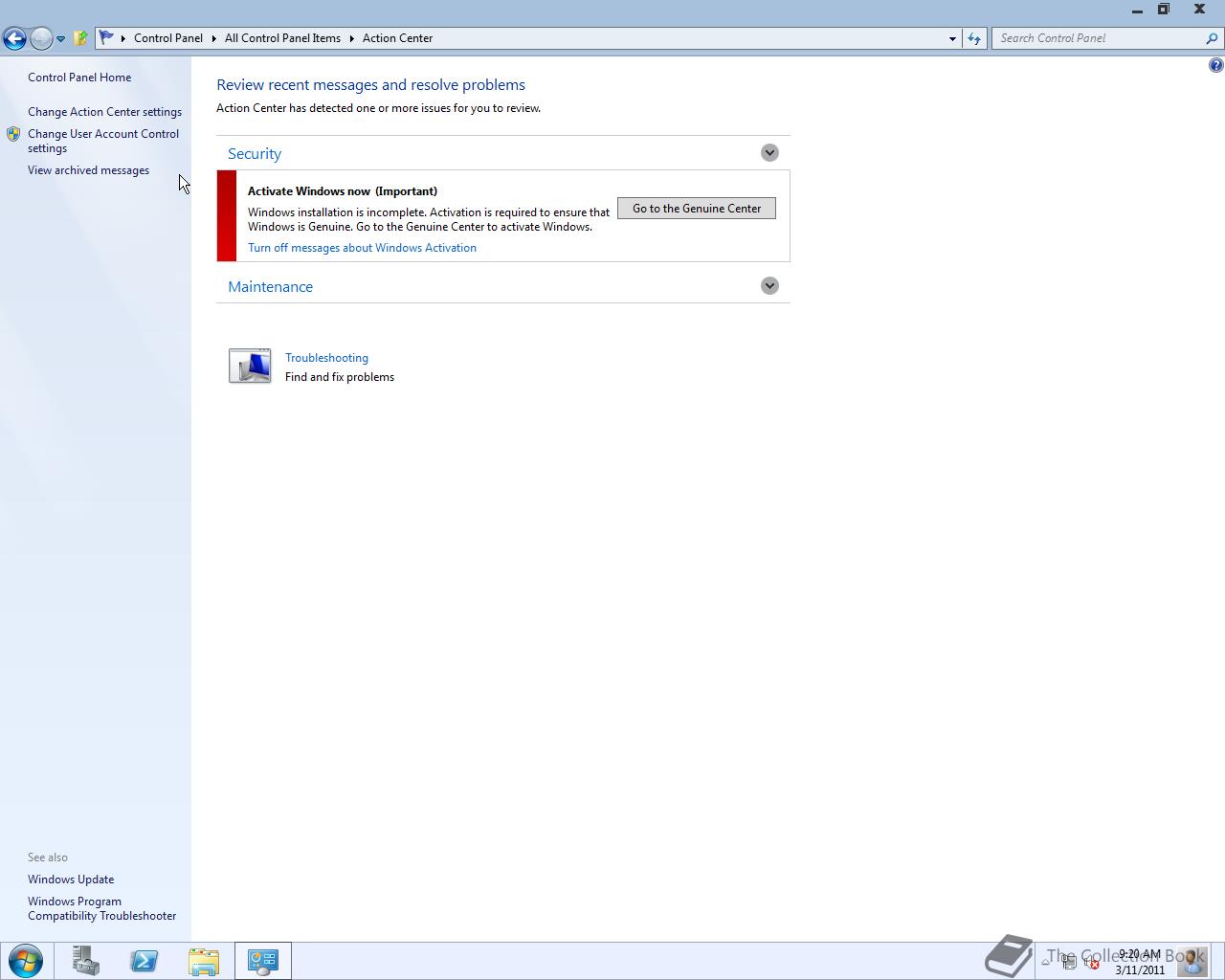This screenshot has width=1225, height=980.
Task: Show hidden tray icons arrow
Action: [x=1046, y=962]
